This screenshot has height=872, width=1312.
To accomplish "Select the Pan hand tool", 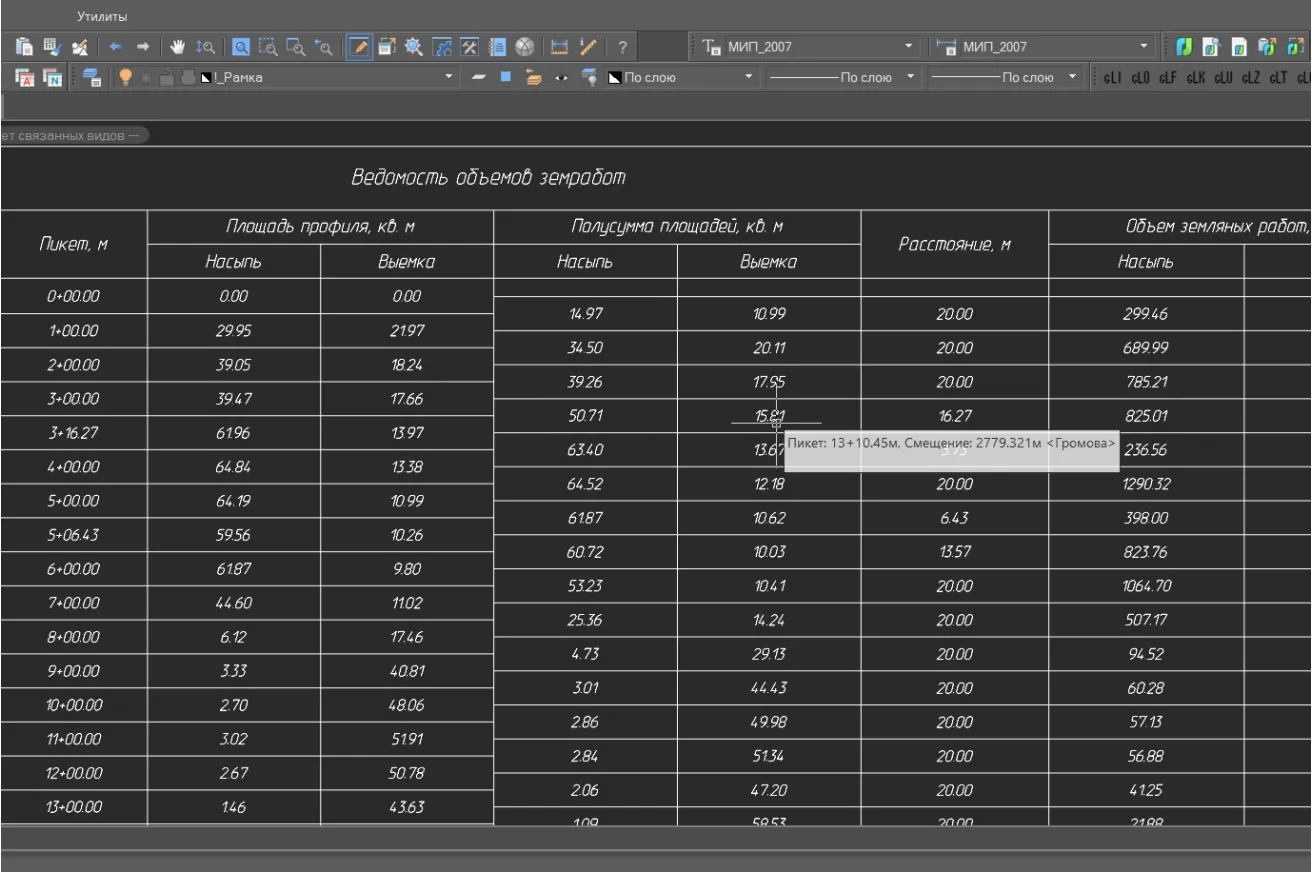I will point(178,47).
